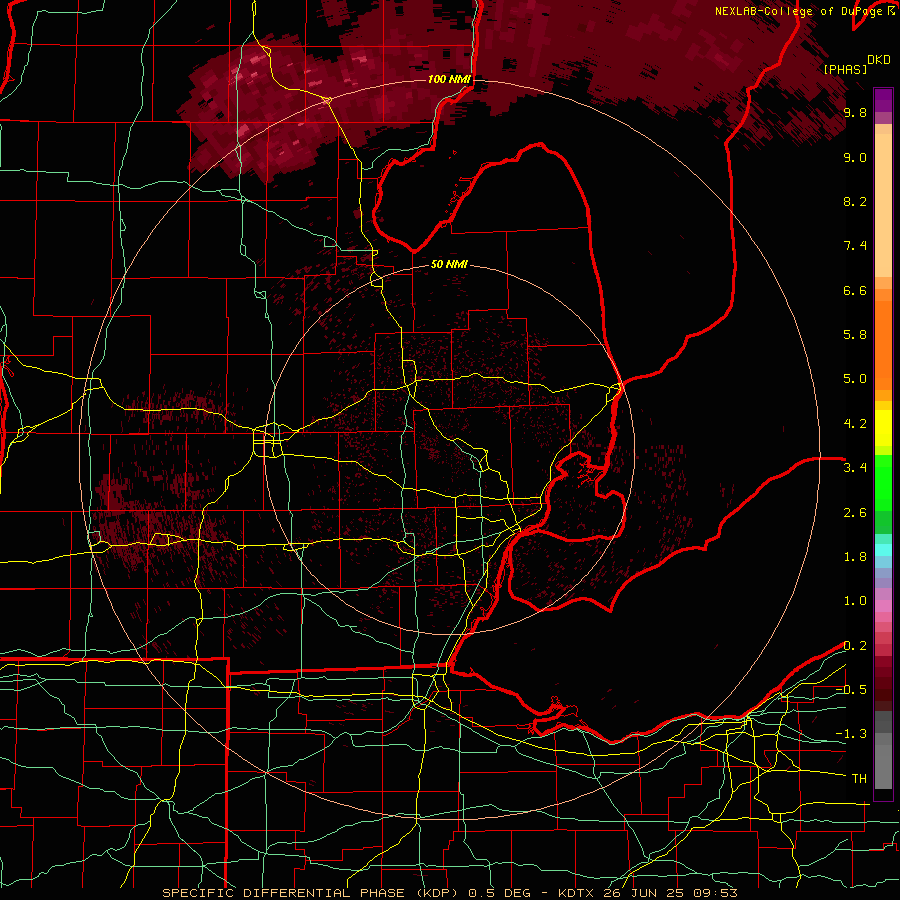Click the 5.0 legend value

855,379
